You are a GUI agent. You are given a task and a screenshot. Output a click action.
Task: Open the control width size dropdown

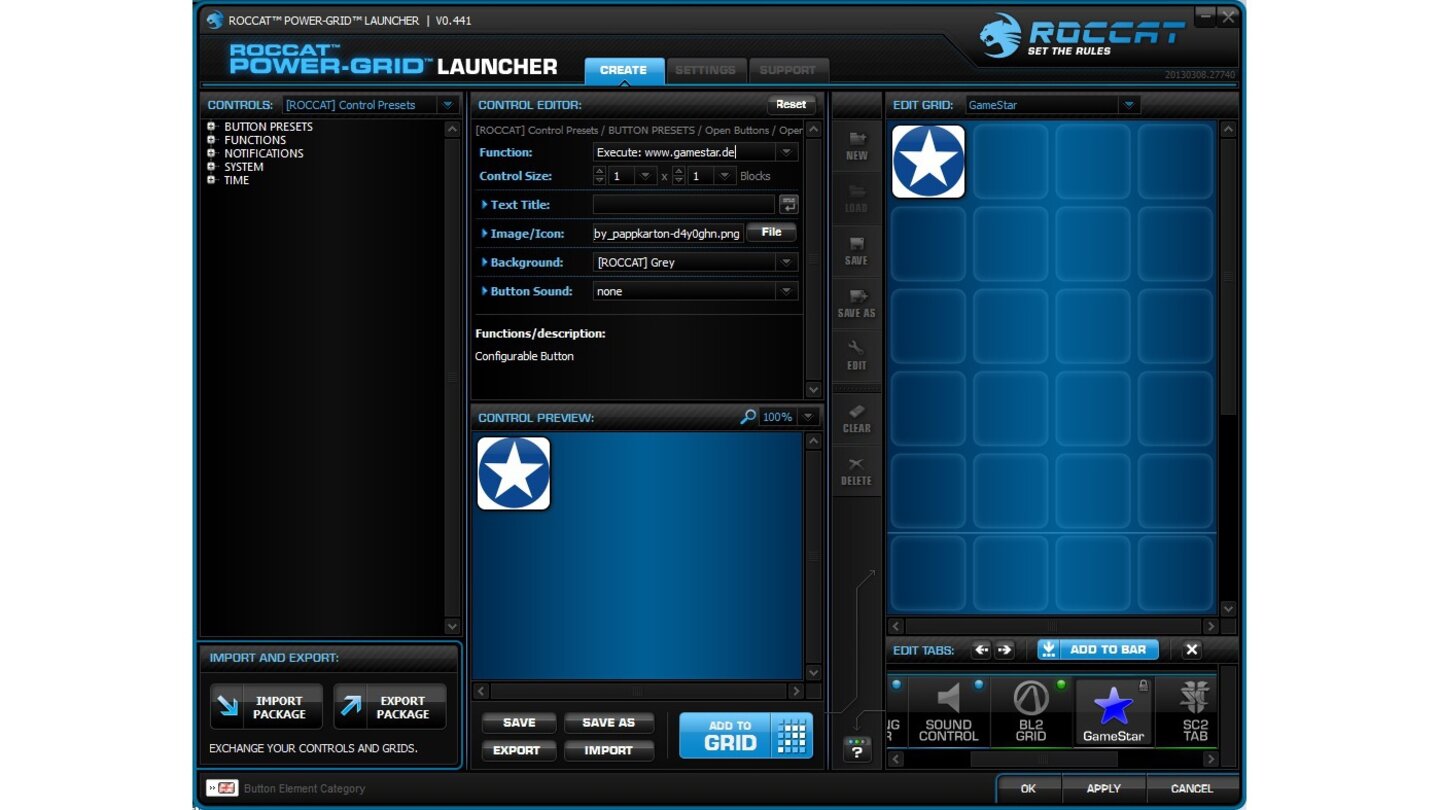pos(646,176)
